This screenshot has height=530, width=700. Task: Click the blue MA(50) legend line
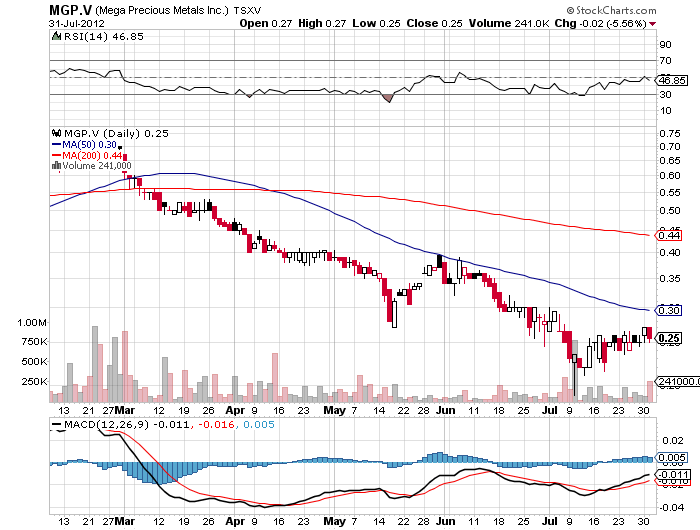56,145
